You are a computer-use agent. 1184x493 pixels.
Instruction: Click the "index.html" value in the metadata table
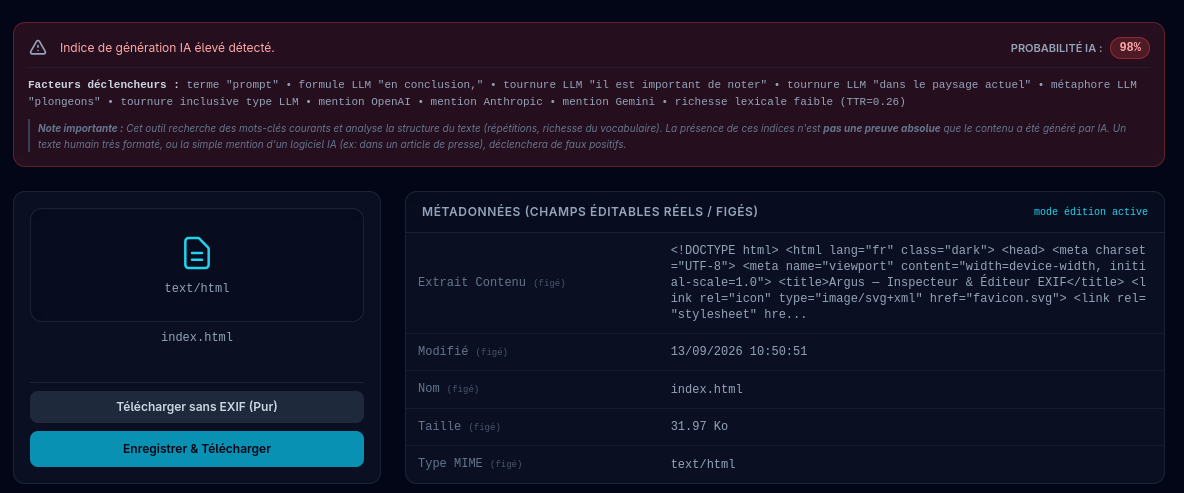(x=707, y=389)
